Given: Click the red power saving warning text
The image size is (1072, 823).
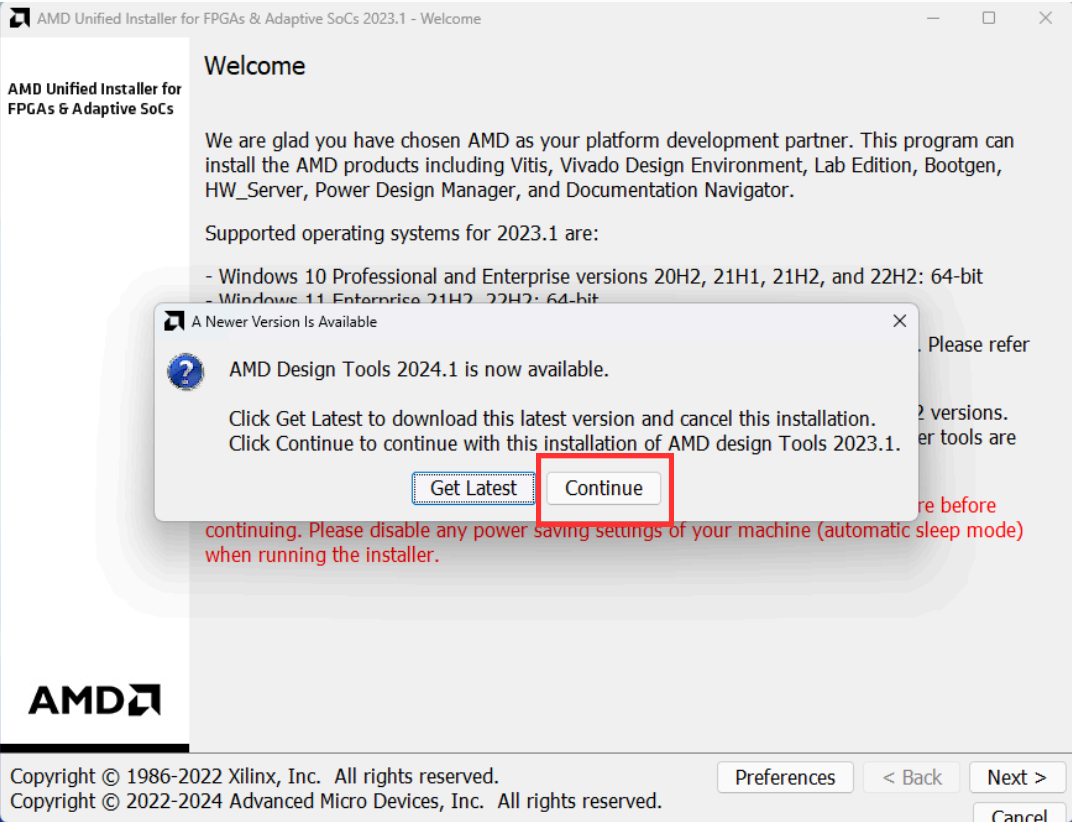Looking at the screenshot, I should point(613,542).
